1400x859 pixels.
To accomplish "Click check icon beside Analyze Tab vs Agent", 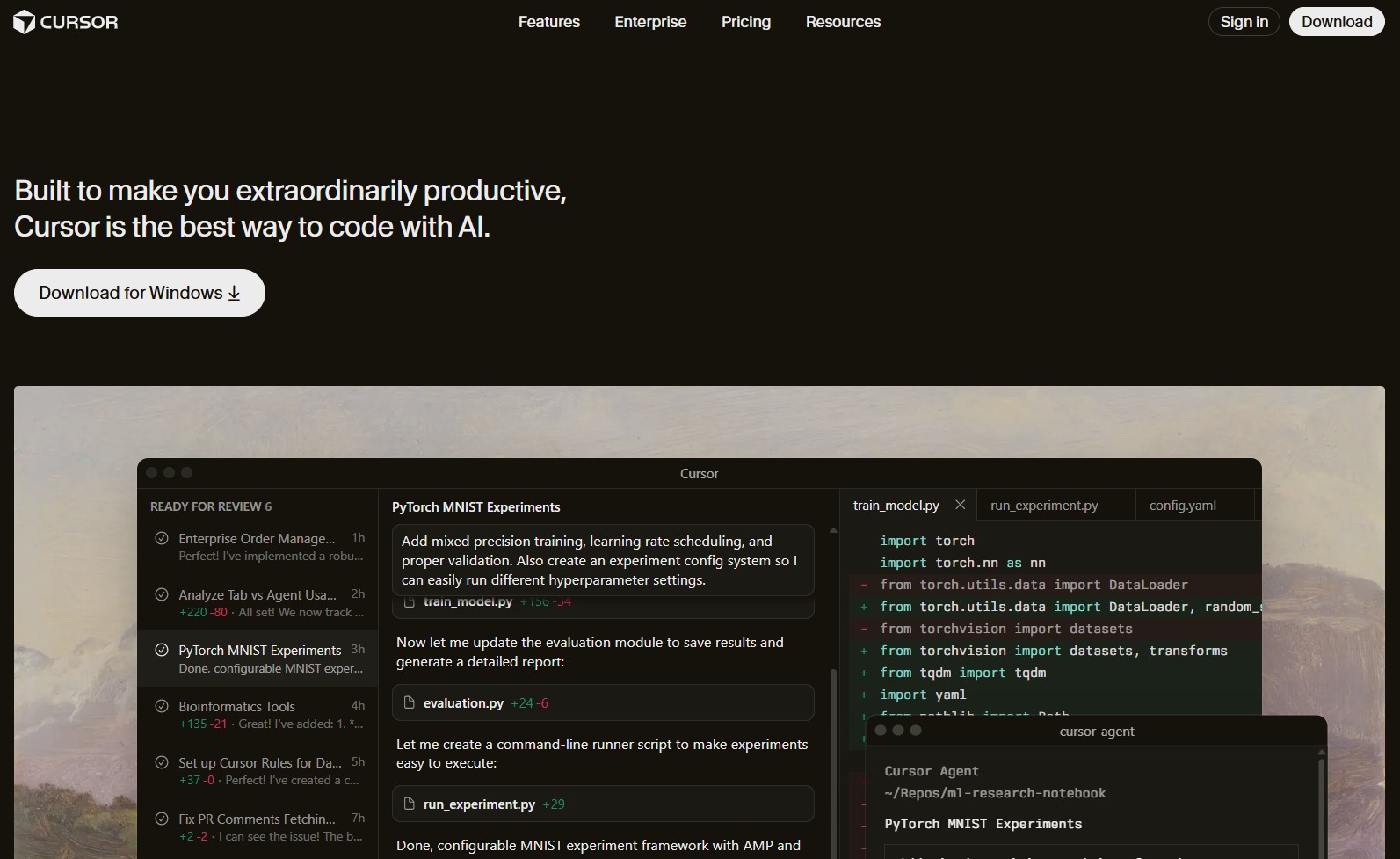I will [162, 594].
